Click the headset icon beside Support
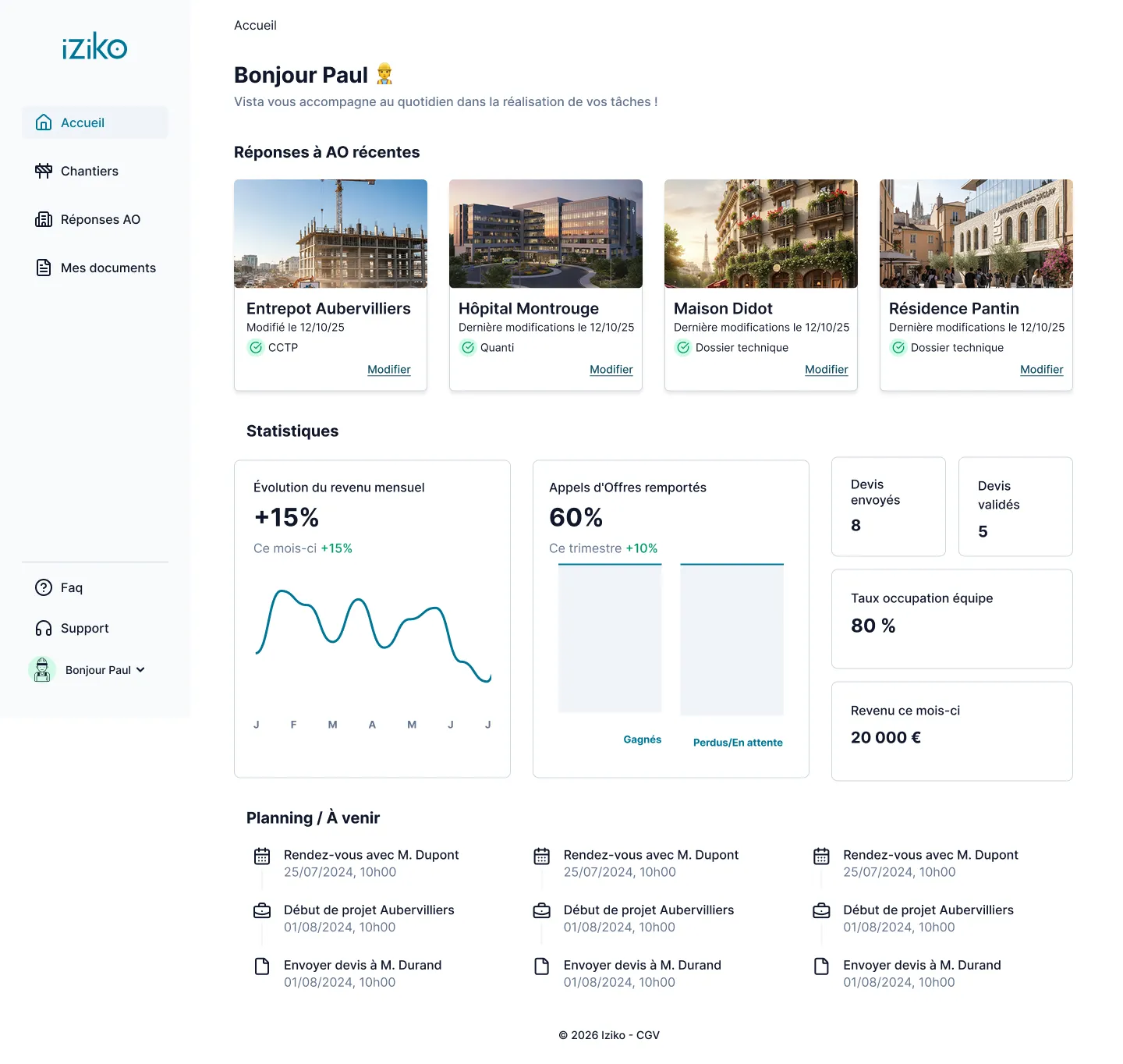Image resolution: width=1123 pixels, height=1064 pixels. tap(44, 628)
